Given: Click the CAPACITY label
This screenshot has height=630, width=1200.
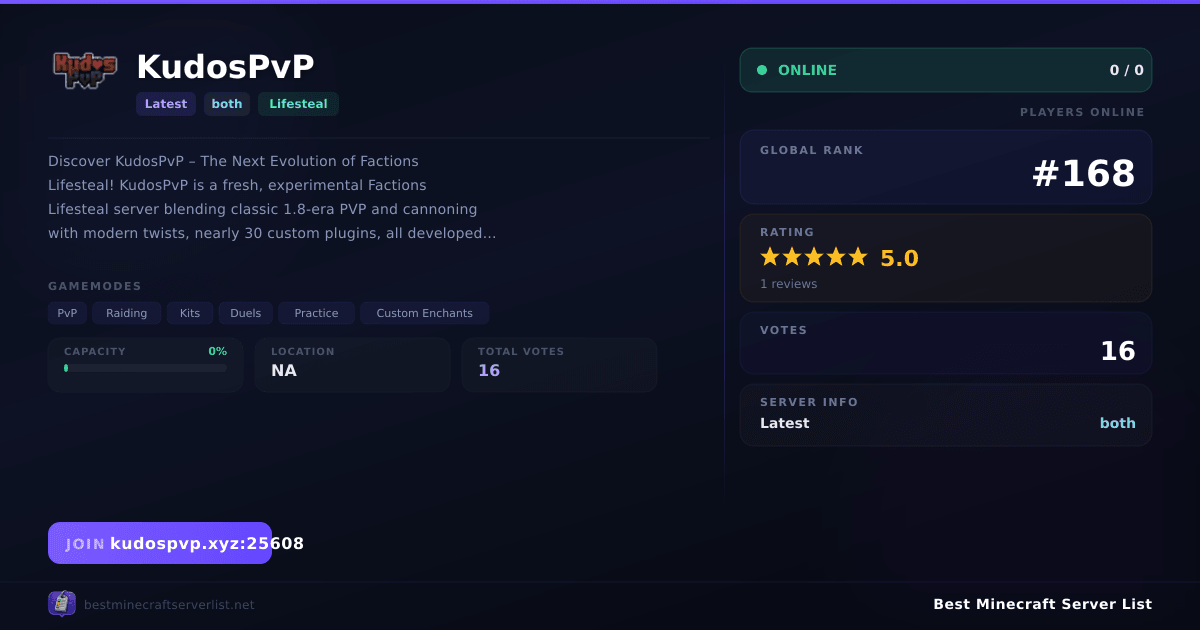Looking at the screenshot, I should pyautogui.click(x=95, y=352).
